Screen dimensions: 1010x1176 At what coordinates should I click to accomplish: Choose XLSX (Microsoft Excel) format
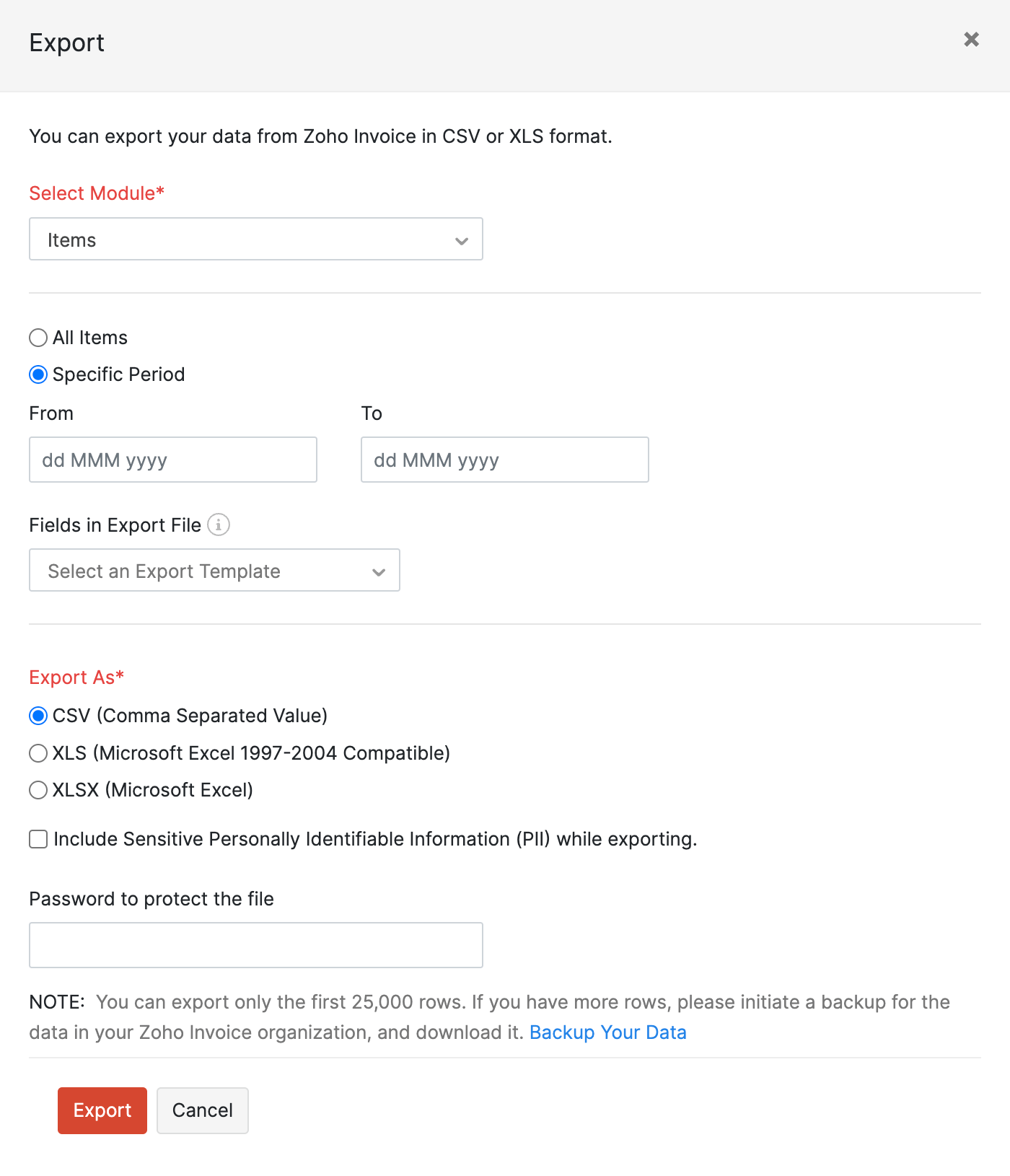click(x=38, y=790)
